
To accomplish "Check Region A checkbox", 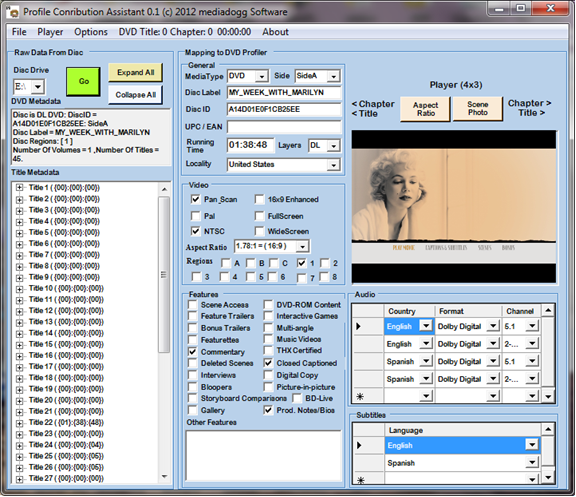I will 226,263.
